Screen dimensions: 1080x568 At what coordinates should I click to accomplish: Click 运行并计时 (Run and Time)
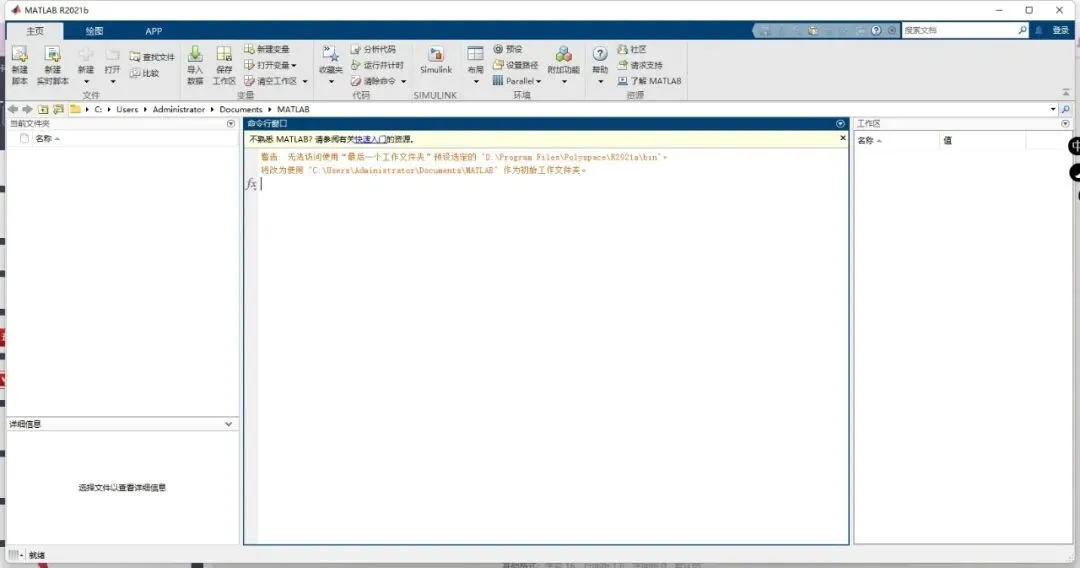377,65
